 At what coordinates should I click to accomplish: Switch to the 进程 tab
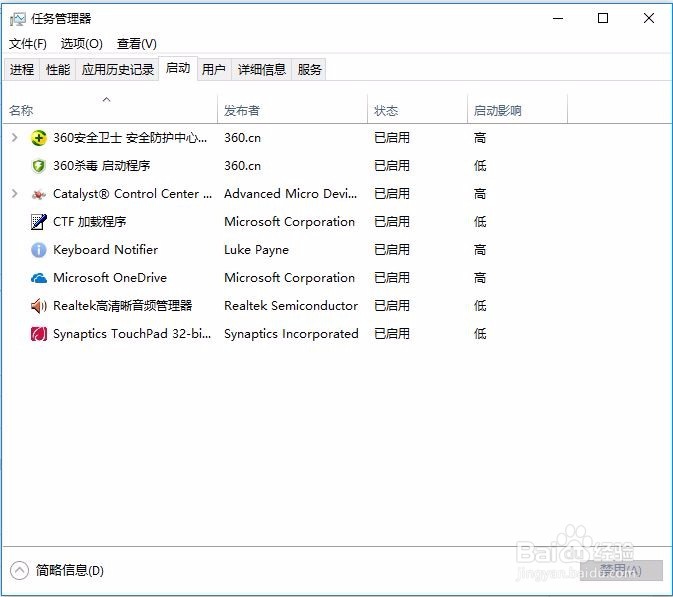point(21,70)
